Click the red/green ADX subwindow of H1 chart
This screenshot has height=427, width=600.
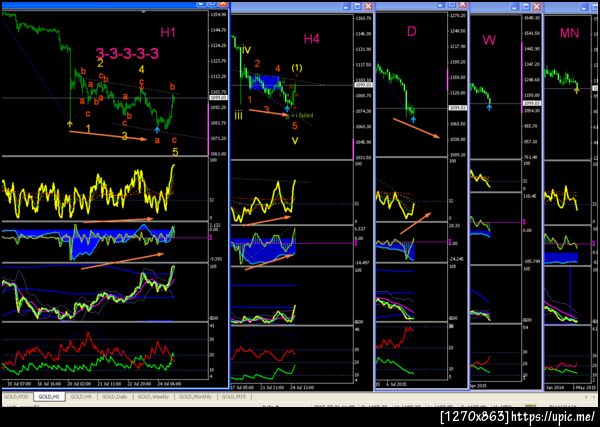tap(104, 351)
